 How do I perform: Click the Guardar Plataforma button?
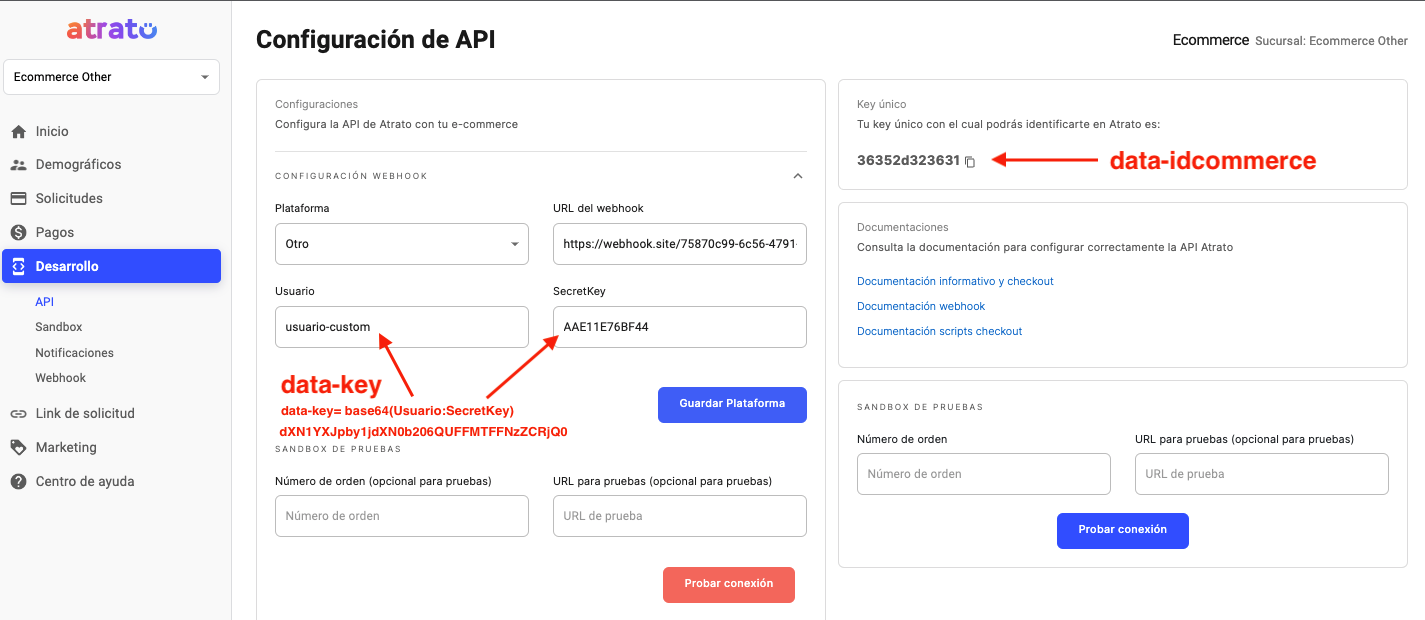732,404
